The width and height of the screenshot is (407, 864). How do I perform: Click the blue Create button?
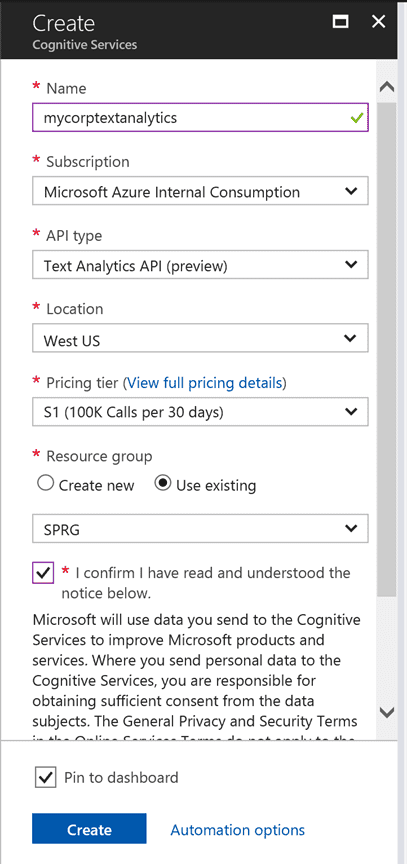tap(89, 829)
